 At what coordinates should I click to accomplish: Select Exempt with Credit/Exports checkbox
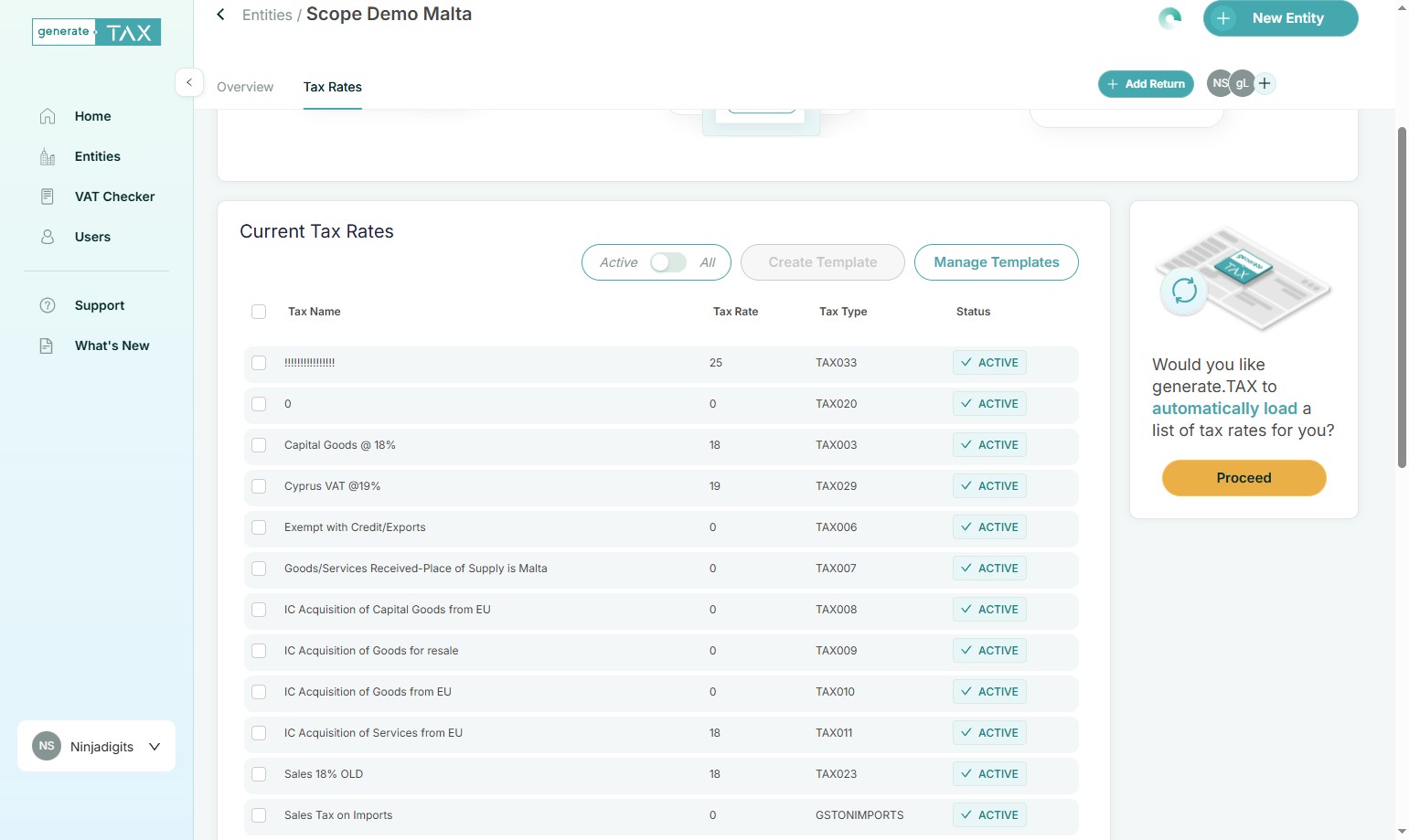259,527
